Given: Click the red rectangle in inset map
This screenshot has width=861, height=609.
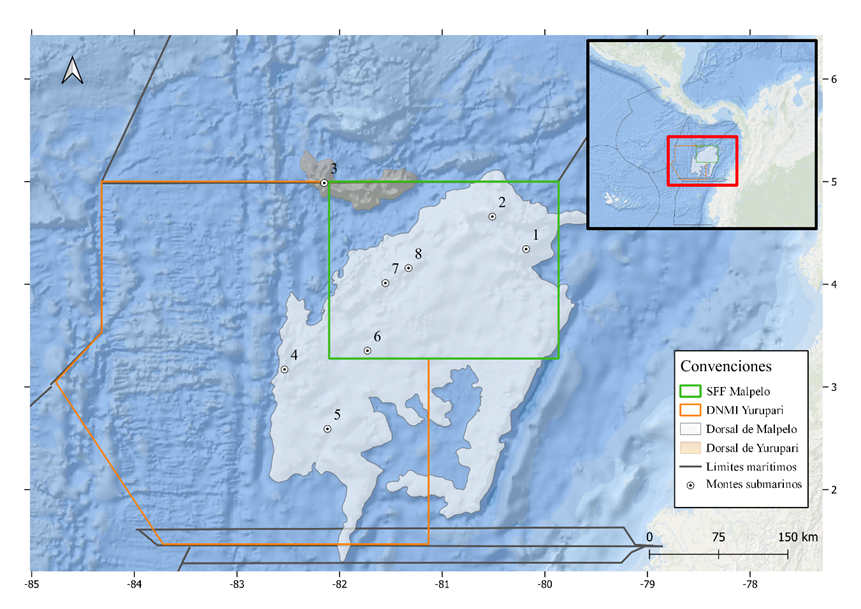Looking at the screenshot, I should click(702, 160).
